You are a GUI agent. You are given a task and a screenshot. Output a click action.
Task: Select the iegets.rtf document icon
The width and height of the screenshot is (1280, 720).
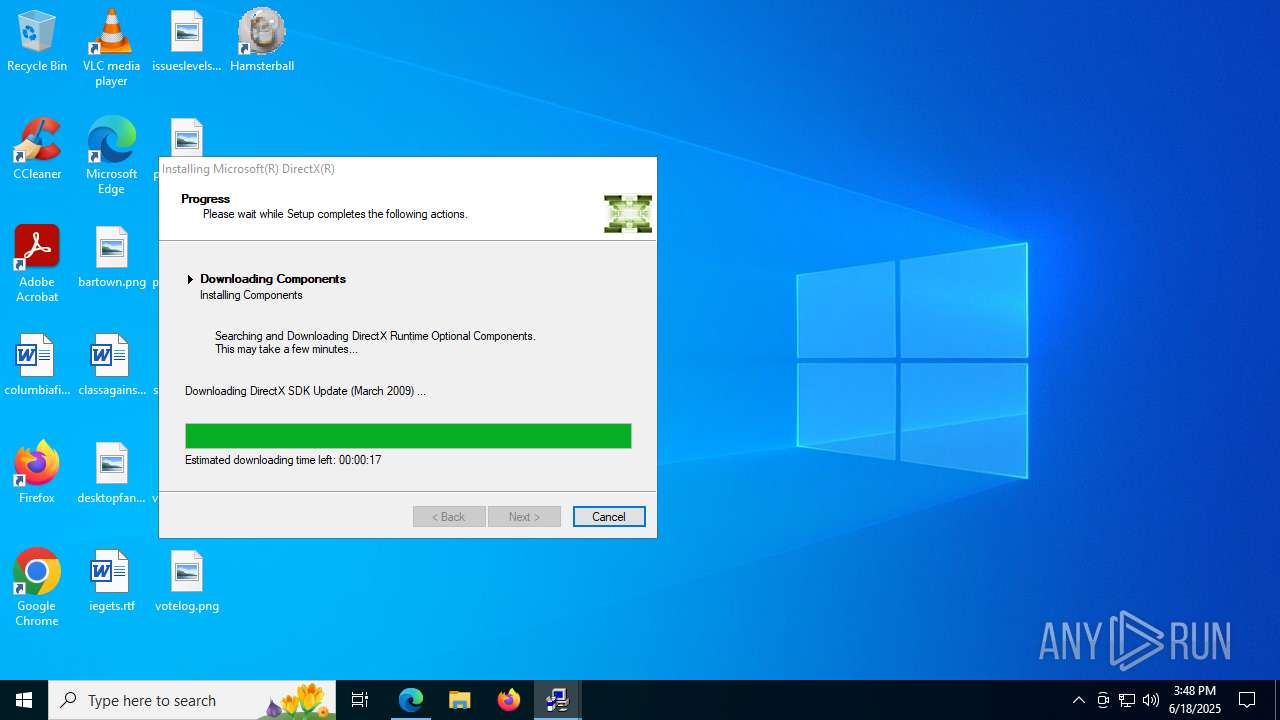coord(112,581)
